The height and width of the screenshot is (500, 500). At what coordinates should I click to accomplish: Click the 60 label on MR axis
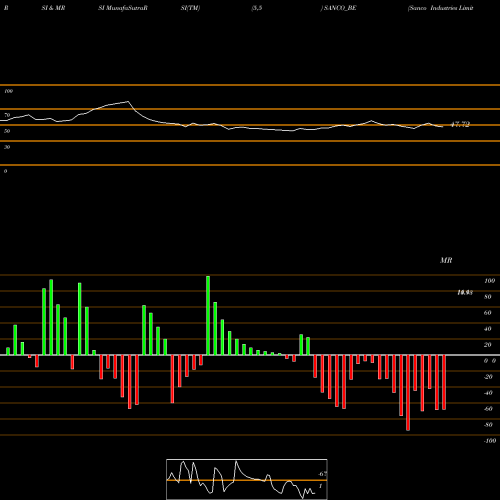[488, 313]
